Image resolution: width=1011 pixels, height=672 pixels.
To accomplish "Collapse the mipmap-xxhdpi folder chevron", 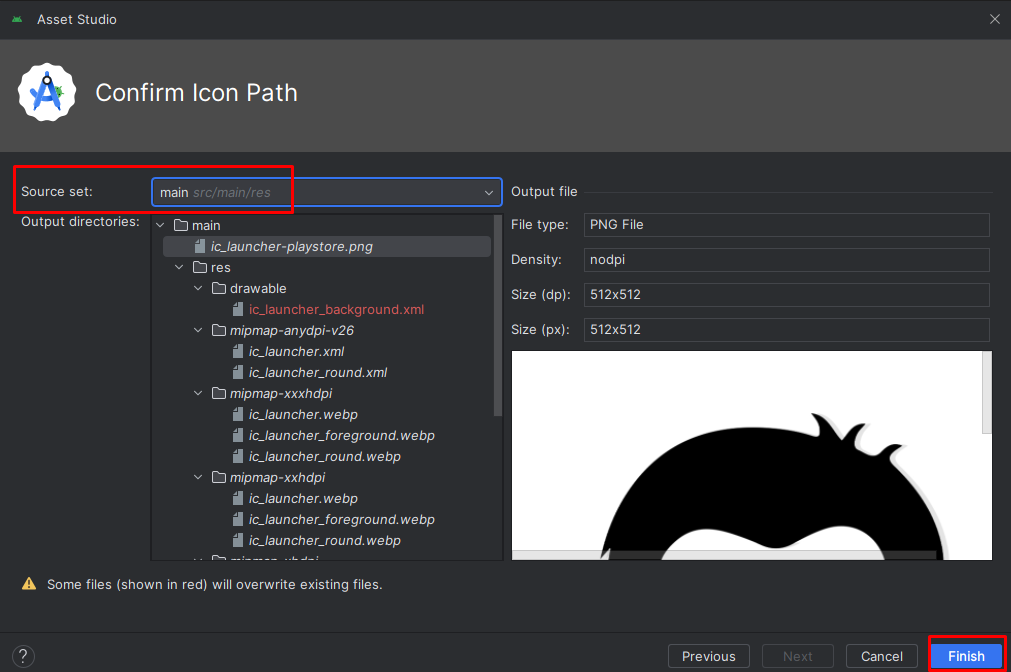I will [x=198, y=477].
